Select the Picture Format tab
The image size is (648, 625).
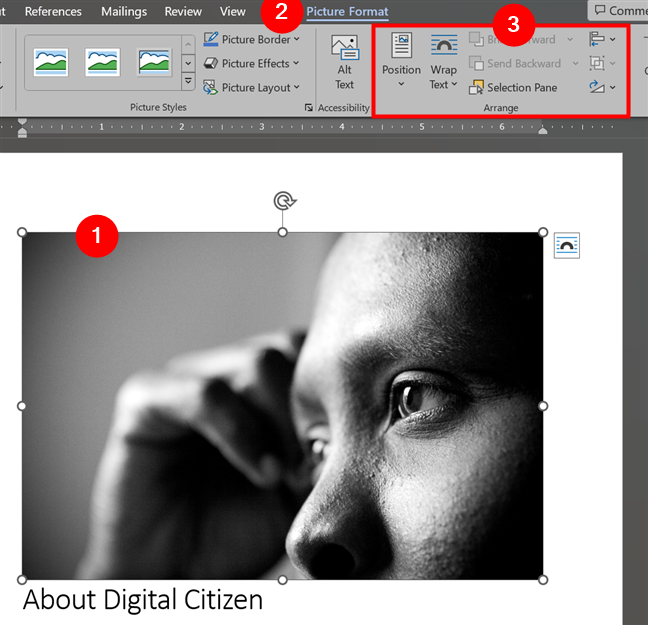coord(347,12)
